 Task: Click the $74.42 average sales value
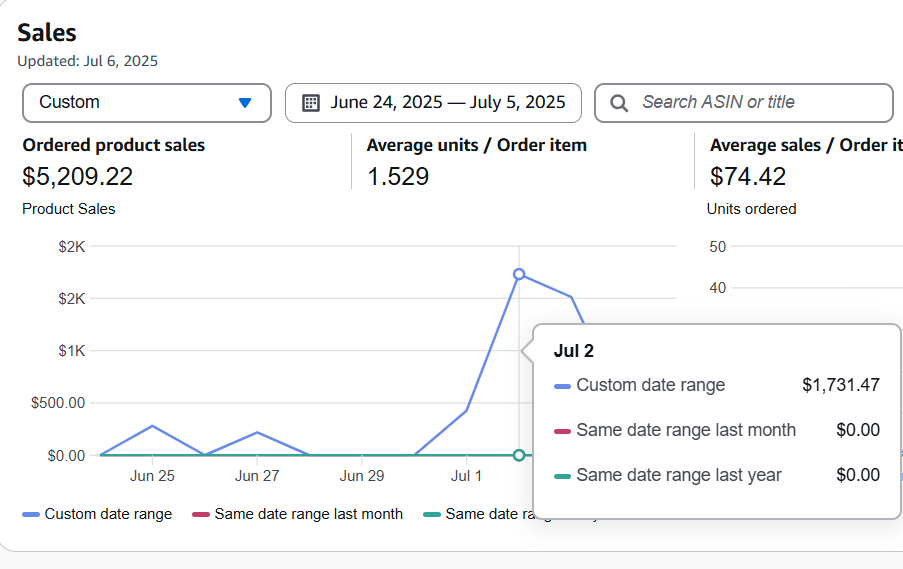748,177
